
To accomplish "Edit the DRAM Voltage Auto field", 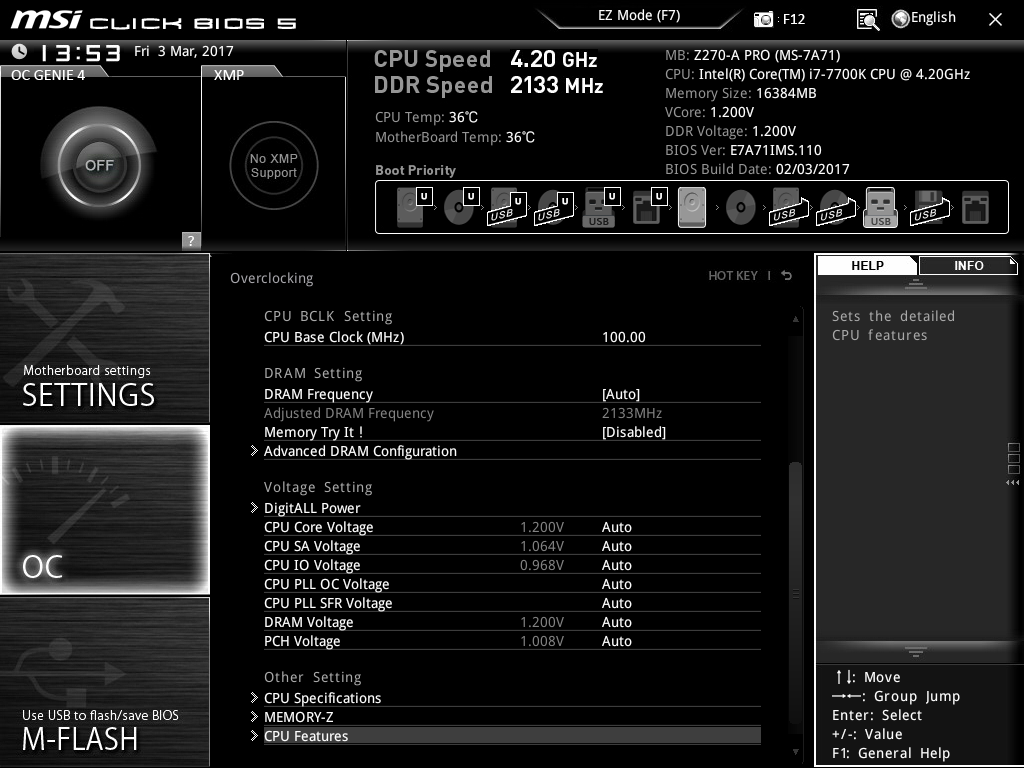I will click(x=616, y=622).
